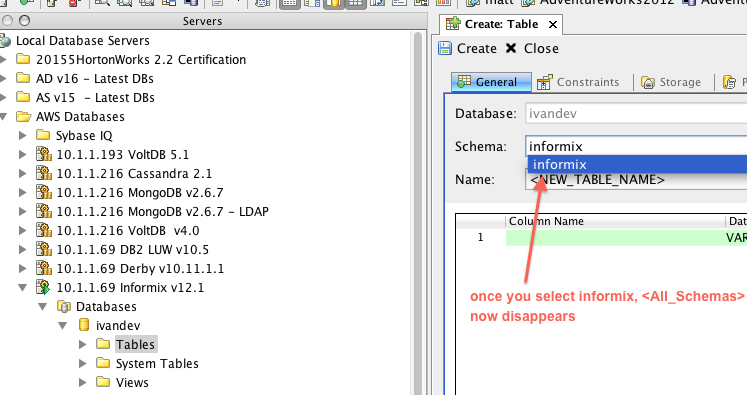The image size is (747, 395).
Task: Click the System Tables folder icon
Action: click(103, 363)
